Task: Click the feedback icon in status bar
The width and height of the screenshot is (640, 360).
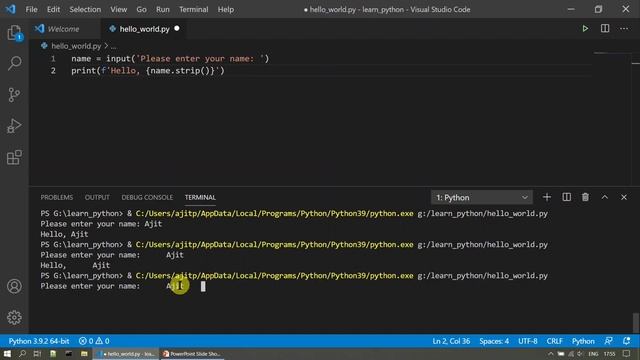Action: pyautogui.click(x=609, y=341)
